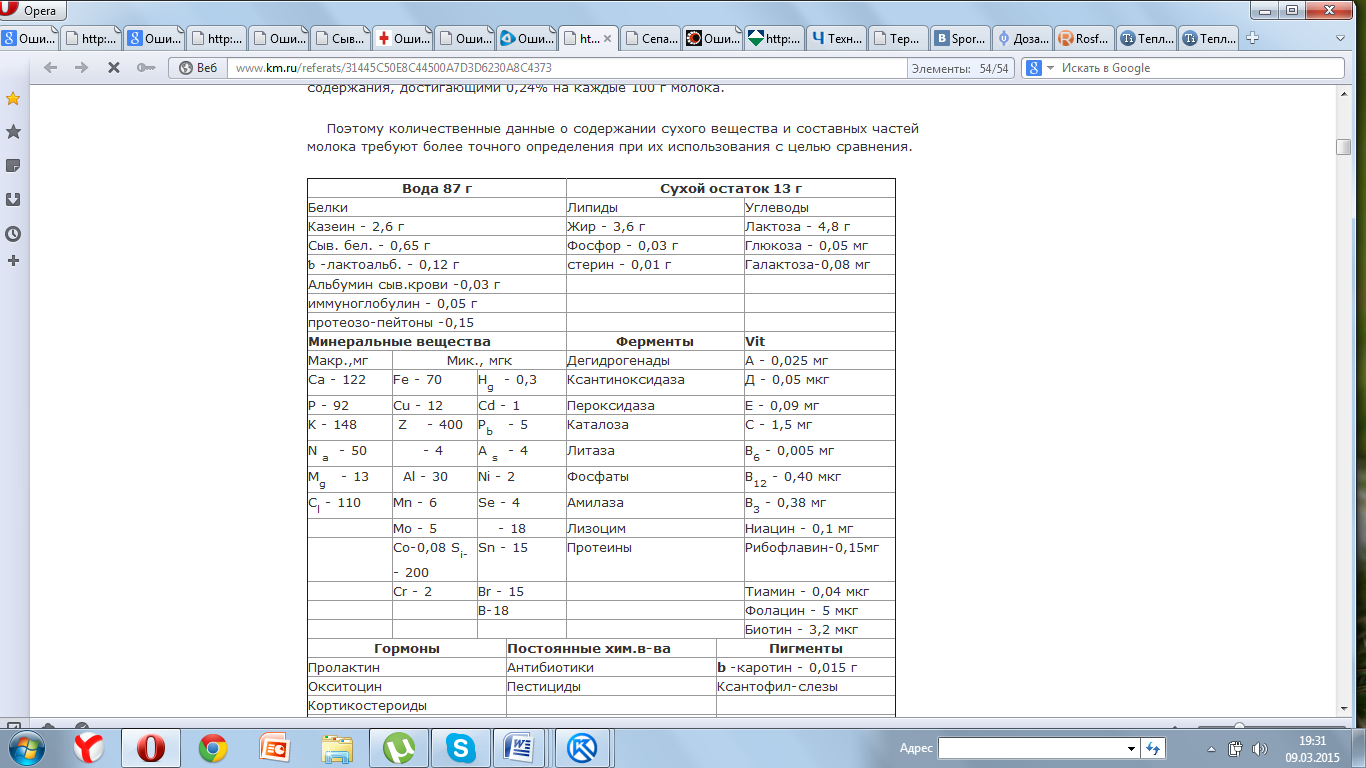Click the 'Лактоза - 4,8 г' cell
The height and width of the screenshot is (768, 1366).
[820, 227]
